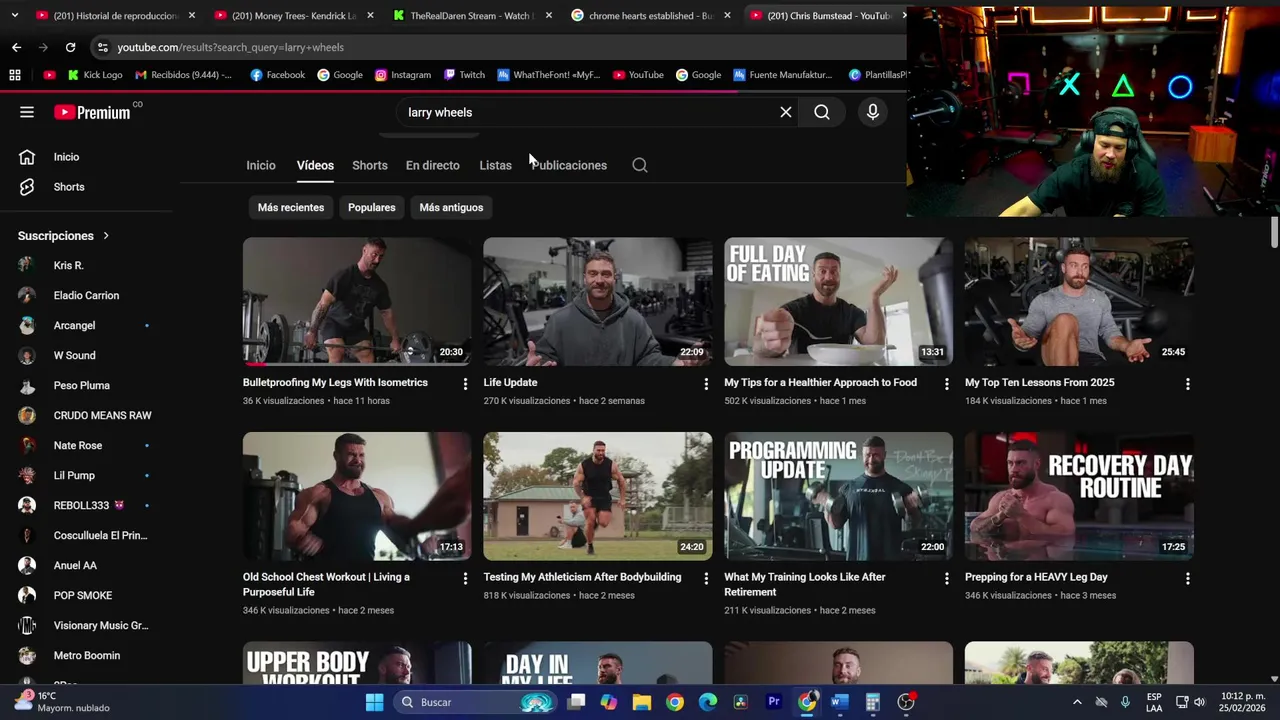Open the channel search magnifier icon
Viewport: 1280px width, 720px height.
(x=640, y=165)
